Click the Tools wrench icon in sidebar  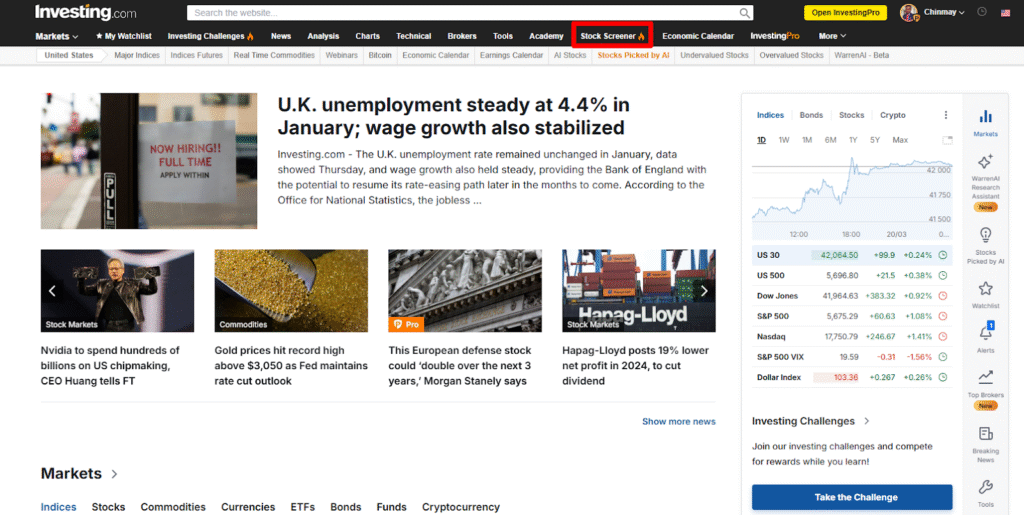(985, 488)
